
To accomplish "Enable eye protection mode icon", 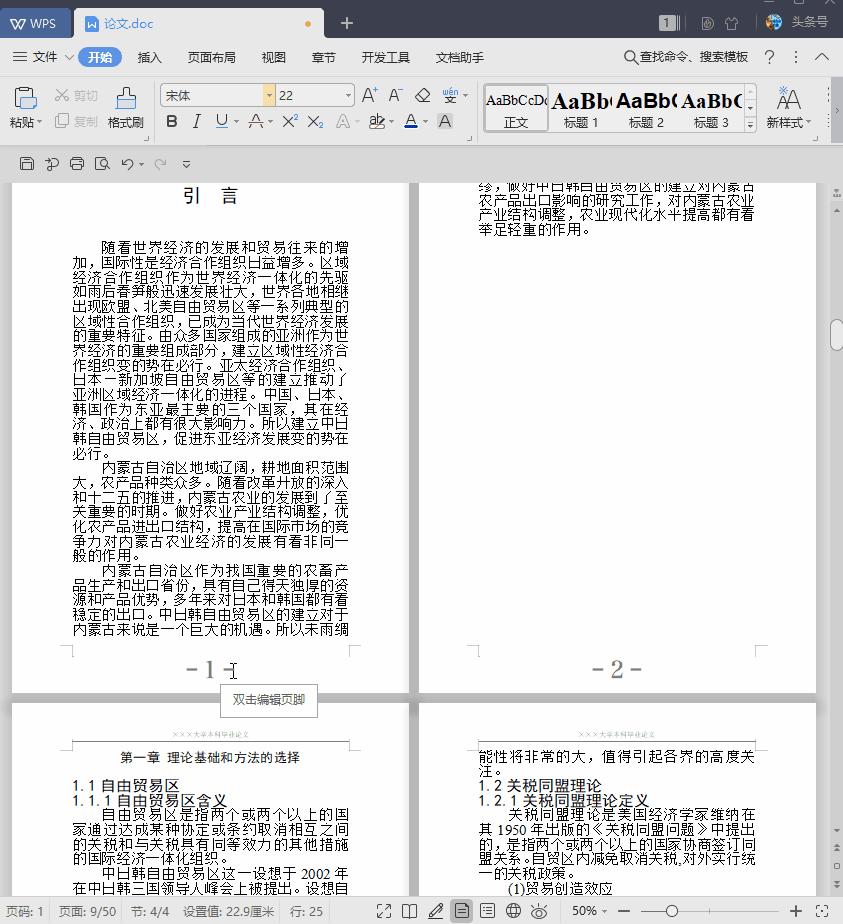I will (539, 910).
